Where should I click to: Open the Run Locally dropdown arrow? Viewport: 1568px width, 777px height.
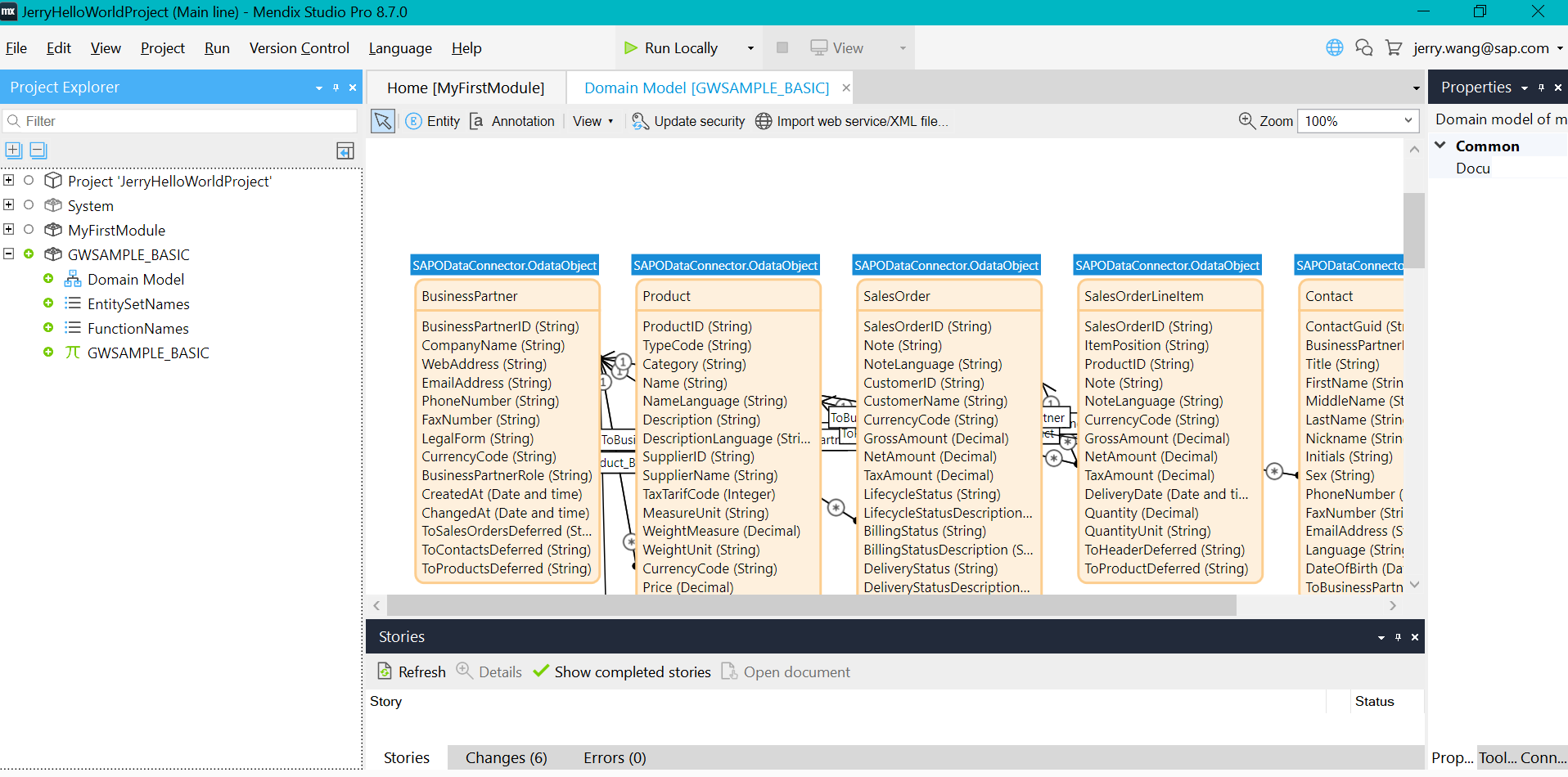click(x=750, y=48)
